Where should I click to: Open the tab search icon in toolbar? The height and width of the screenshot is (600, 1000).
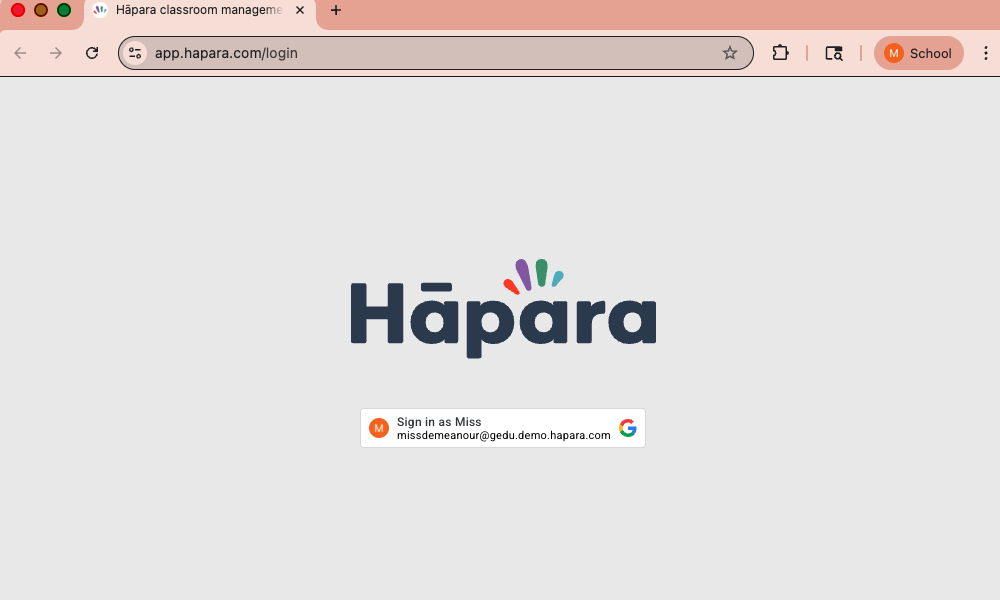pos(834,53)
